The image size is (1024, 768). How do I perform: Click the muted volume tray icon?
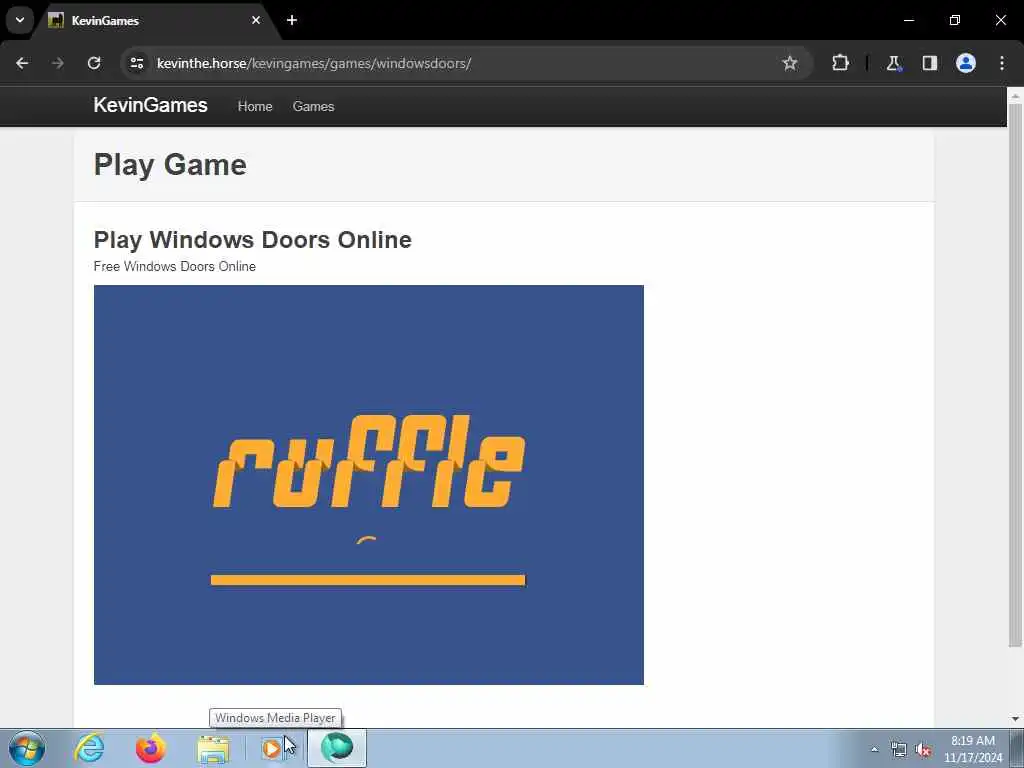923,749
